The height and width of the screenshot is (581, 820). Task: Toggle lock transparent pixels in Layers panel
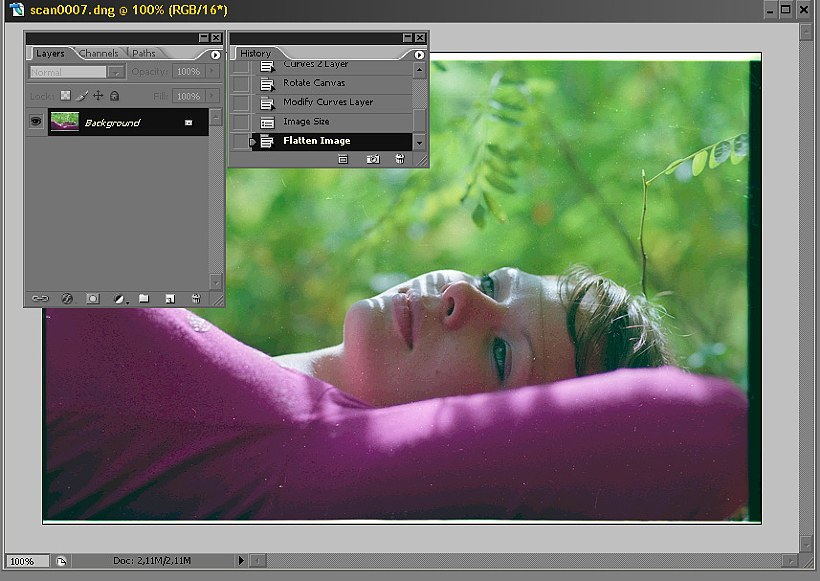(x=66, y=96)
